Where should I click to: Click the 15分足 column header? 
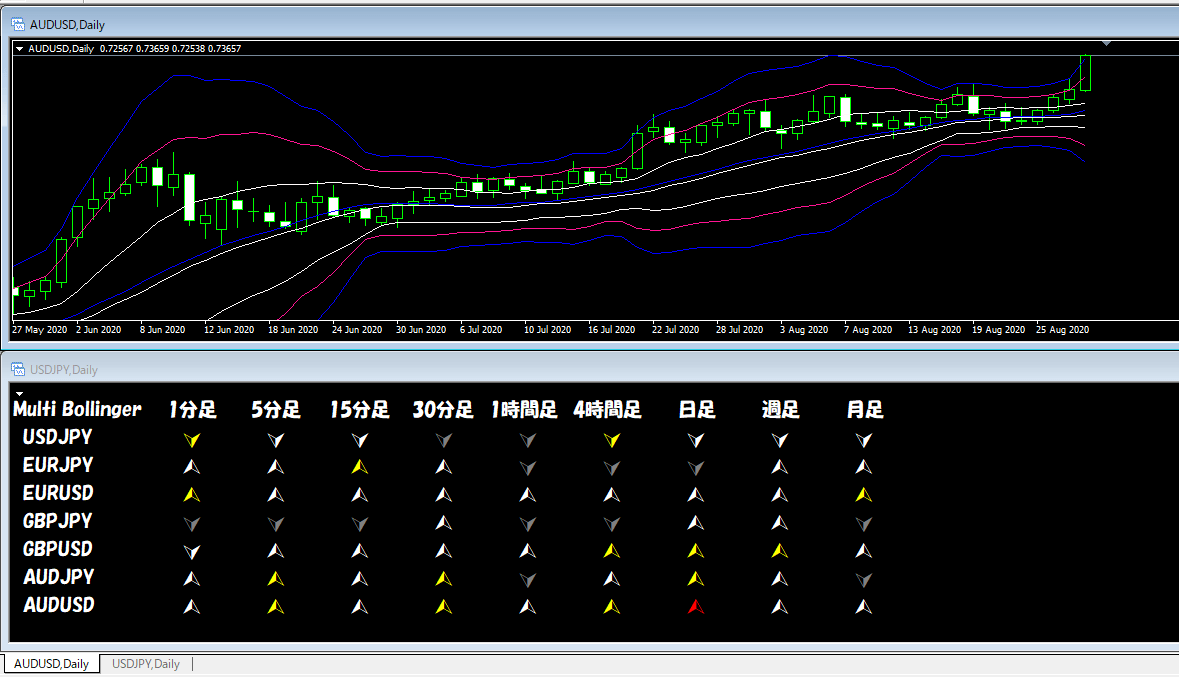pos(359,409)
